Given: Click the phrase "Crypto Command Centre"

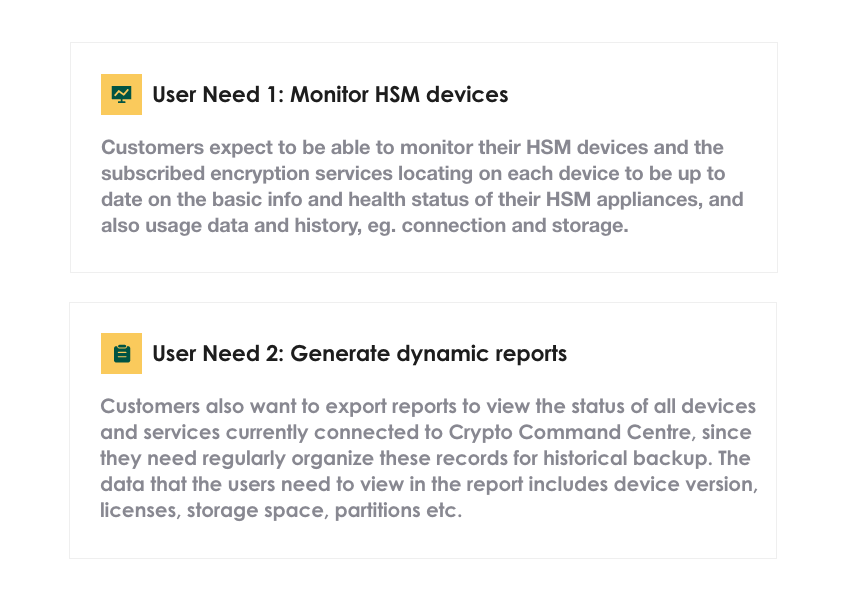Looking at the screenshot, I should tap(570, 432).
